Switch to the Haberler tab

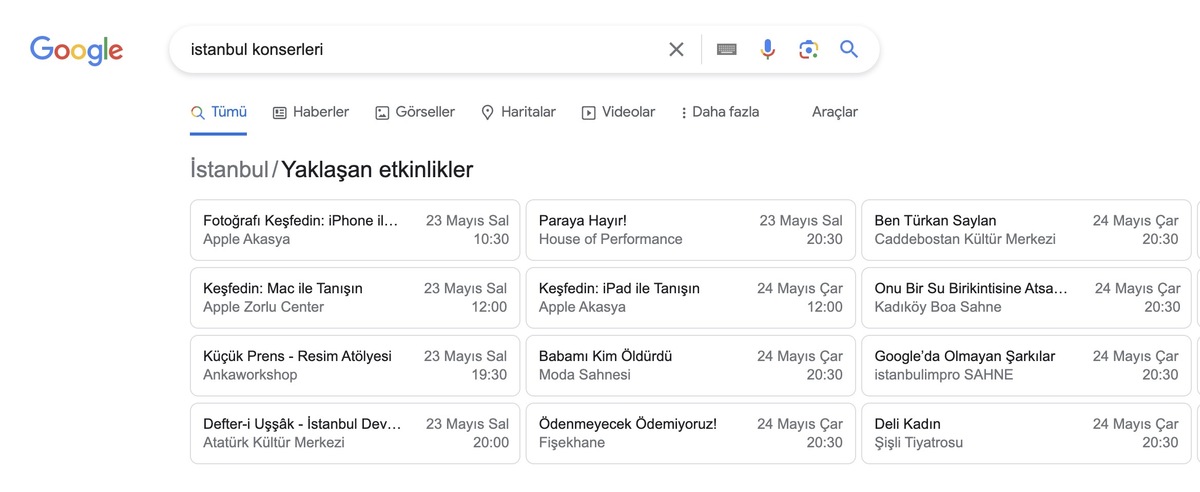pos(310,112)
